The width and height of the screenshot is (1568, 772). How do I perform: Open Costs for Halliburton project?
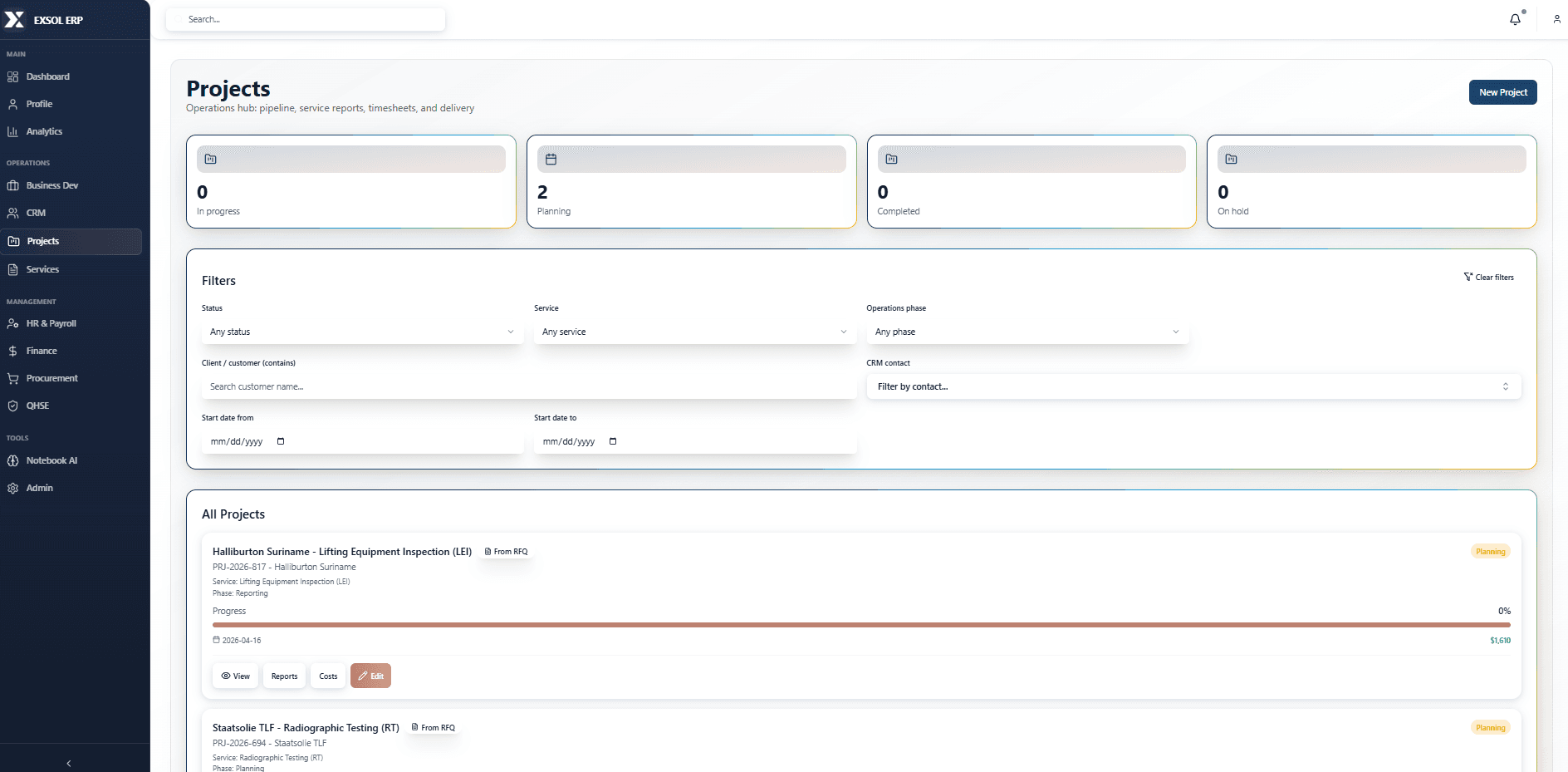pos(328,676)
